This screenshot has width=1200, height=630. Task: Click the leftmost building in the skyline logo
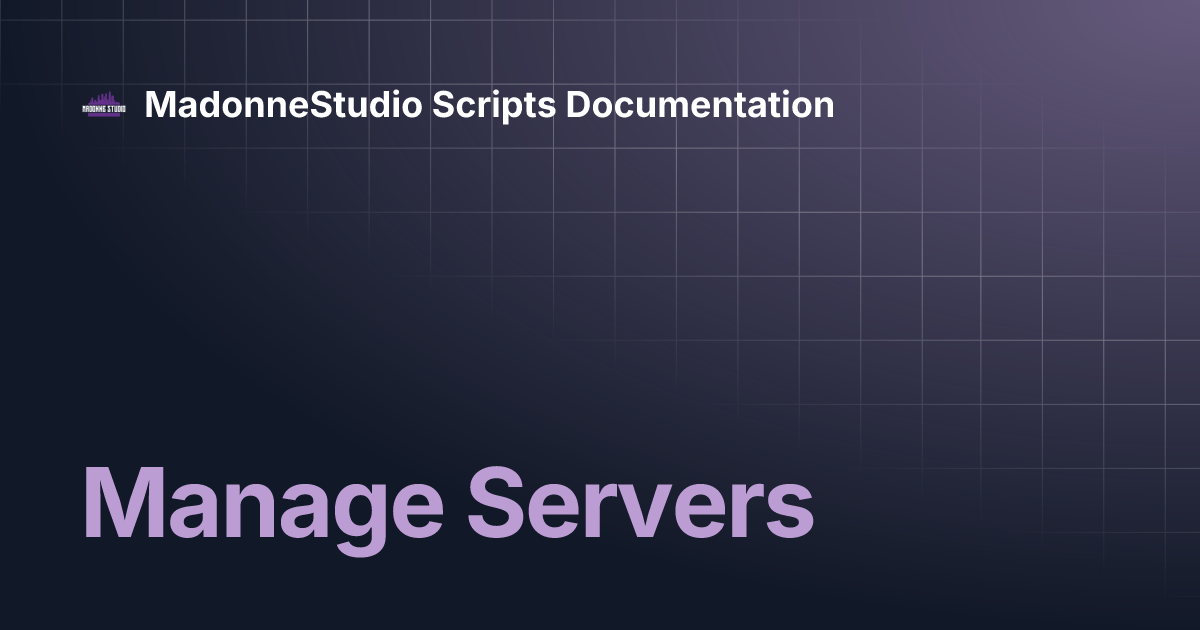tap(91, 101)
